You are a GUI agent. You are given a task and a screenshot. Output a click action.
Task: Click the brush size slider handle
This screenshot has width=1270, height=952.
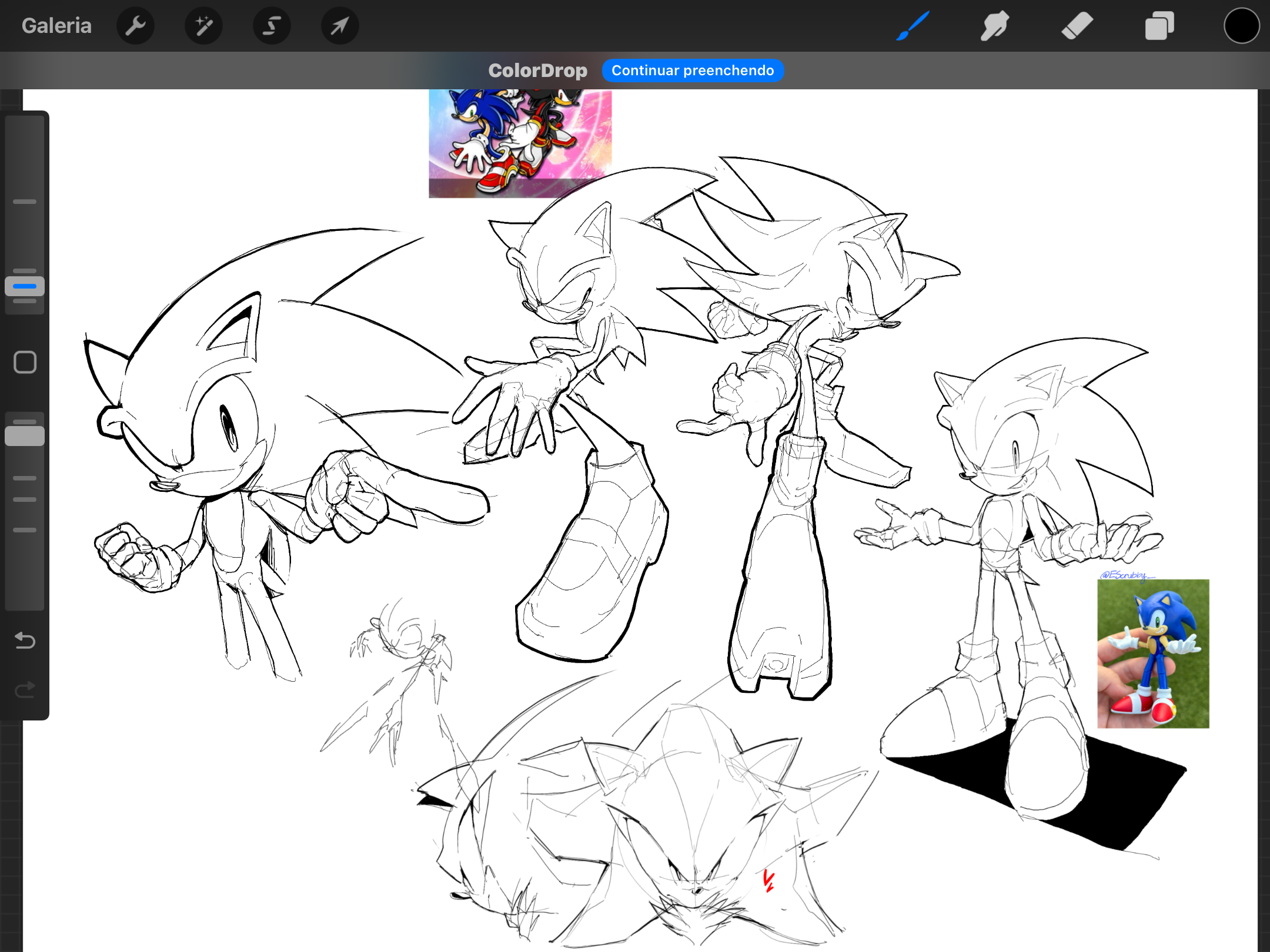point(25,286)
